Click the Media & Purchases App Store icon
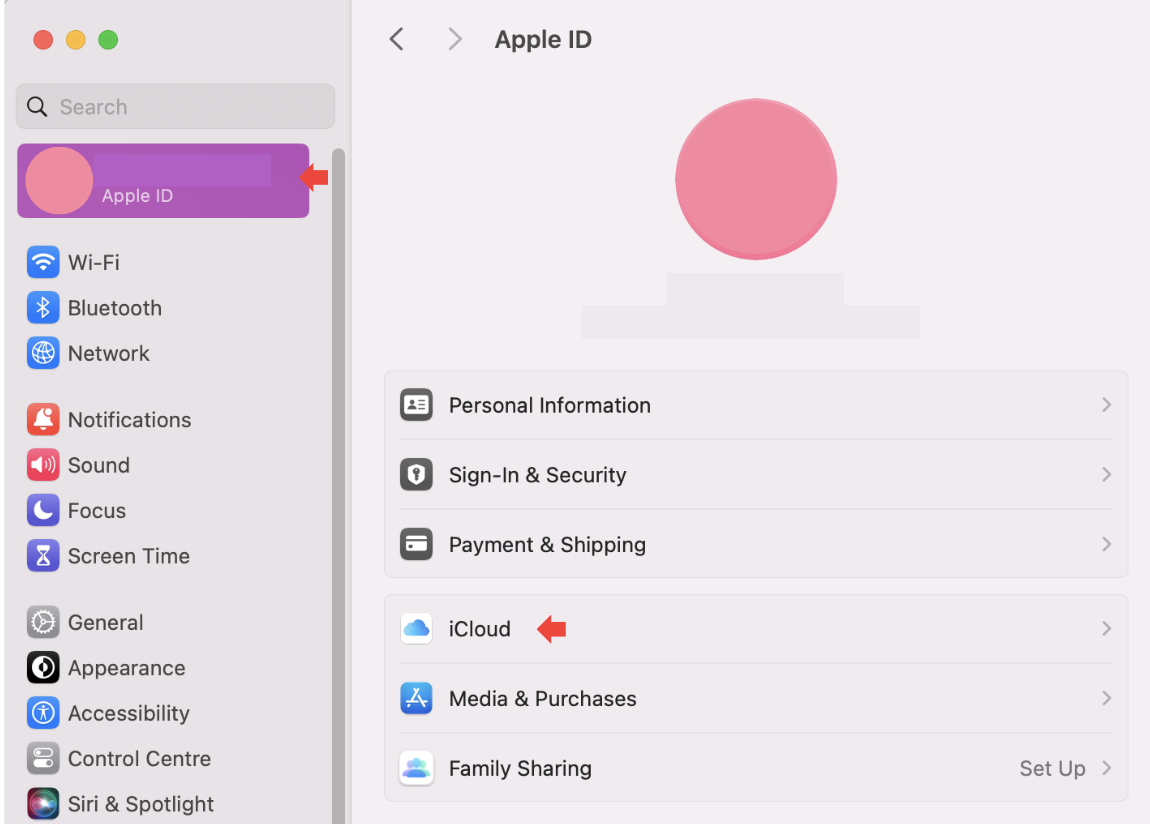This screenshot has height=824, width=1150. (416, 698)
